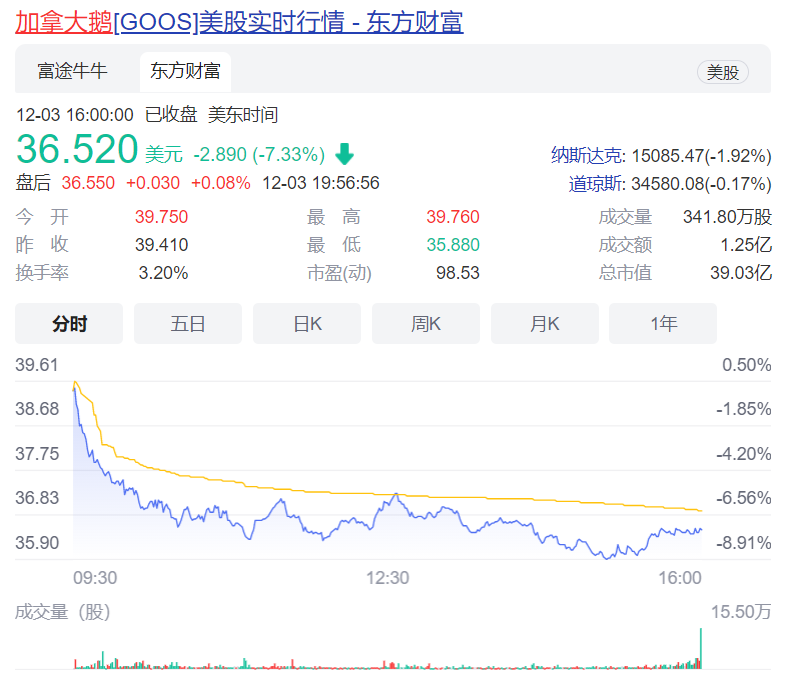Switch to the 富途牛牛 tab
Image resolution: width=791 pixels, height=681 pixels.
point(72,71)
